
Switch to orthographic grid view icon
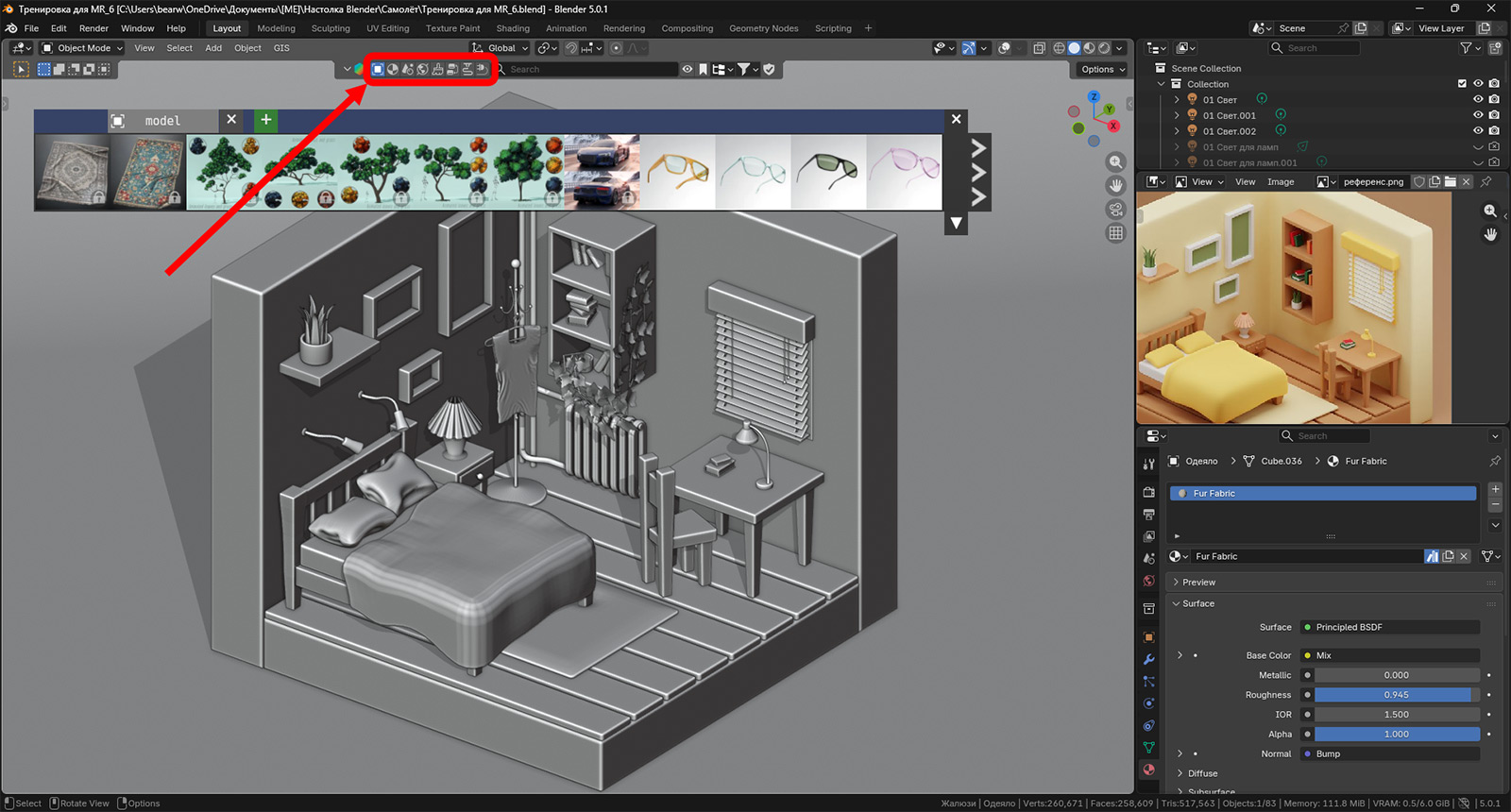click(x=1115, y=233)
